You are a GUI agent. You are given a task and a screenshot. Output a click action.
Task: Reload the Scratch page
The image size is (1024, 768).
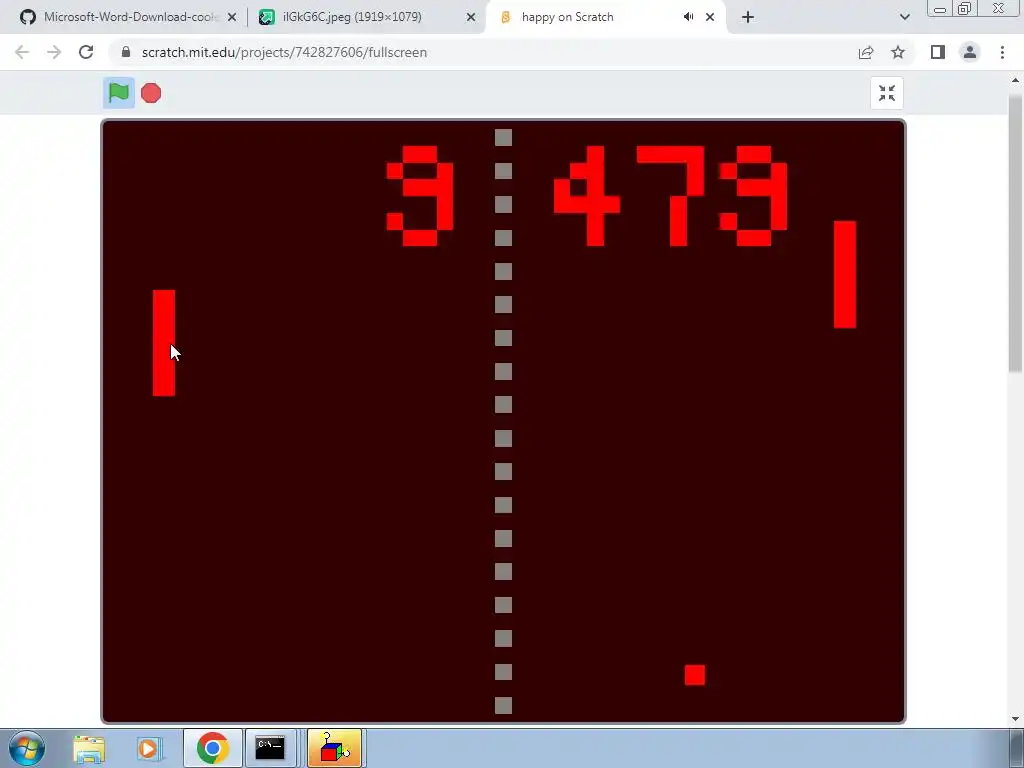click(86, 52)
